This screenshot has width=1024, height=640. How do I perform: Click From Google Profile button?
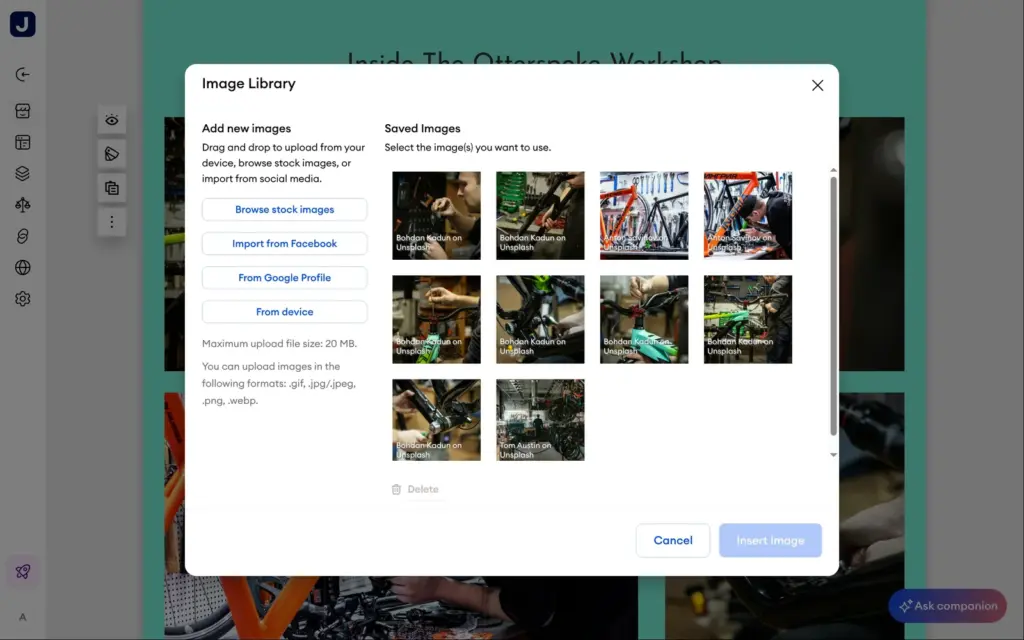click(x=284, y=278)
